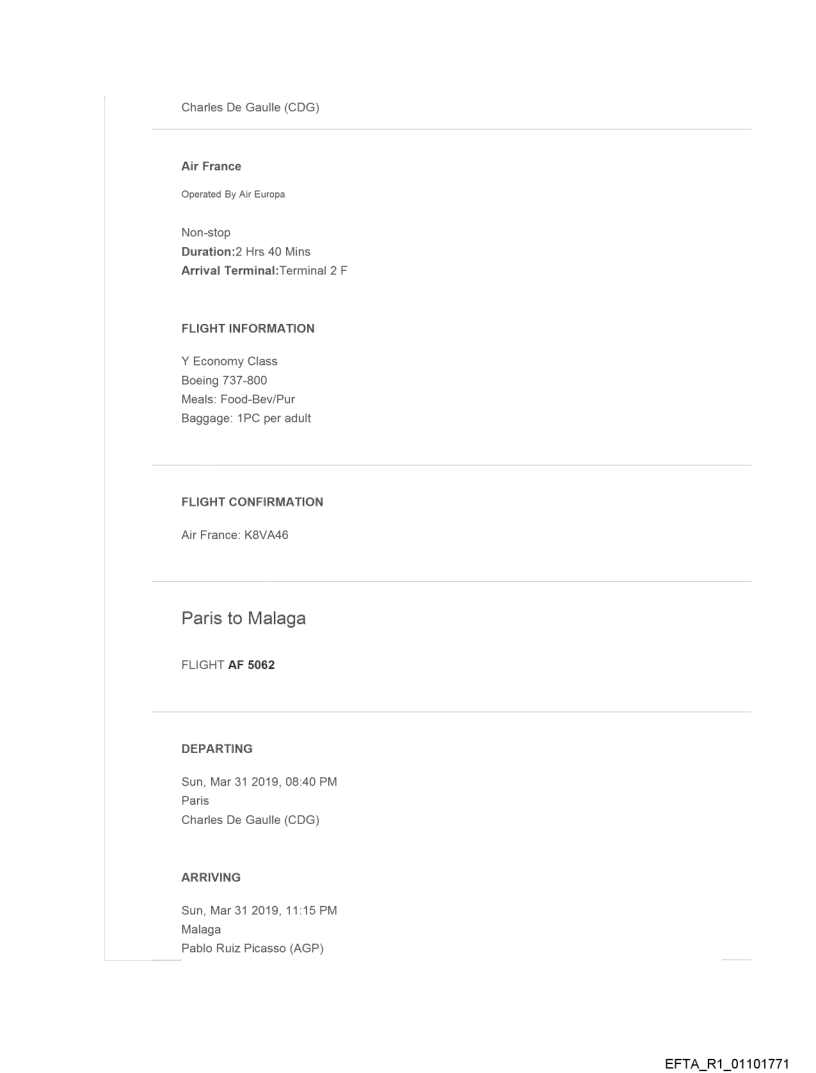Click the FLIGHT CONFIRMATION section heading
Viewport: 816px width, 1073px height.
coord(252,502)
